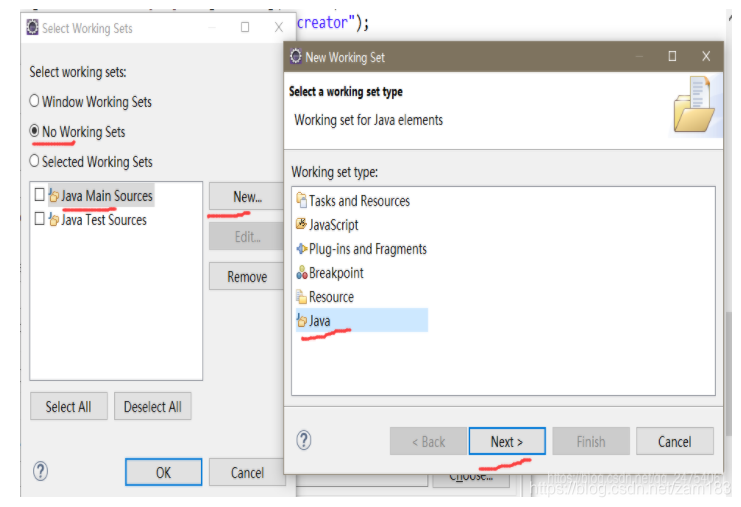Click the Finish button in wizard
The width and height of the screenshot is (741, 507).
(591, 441)
